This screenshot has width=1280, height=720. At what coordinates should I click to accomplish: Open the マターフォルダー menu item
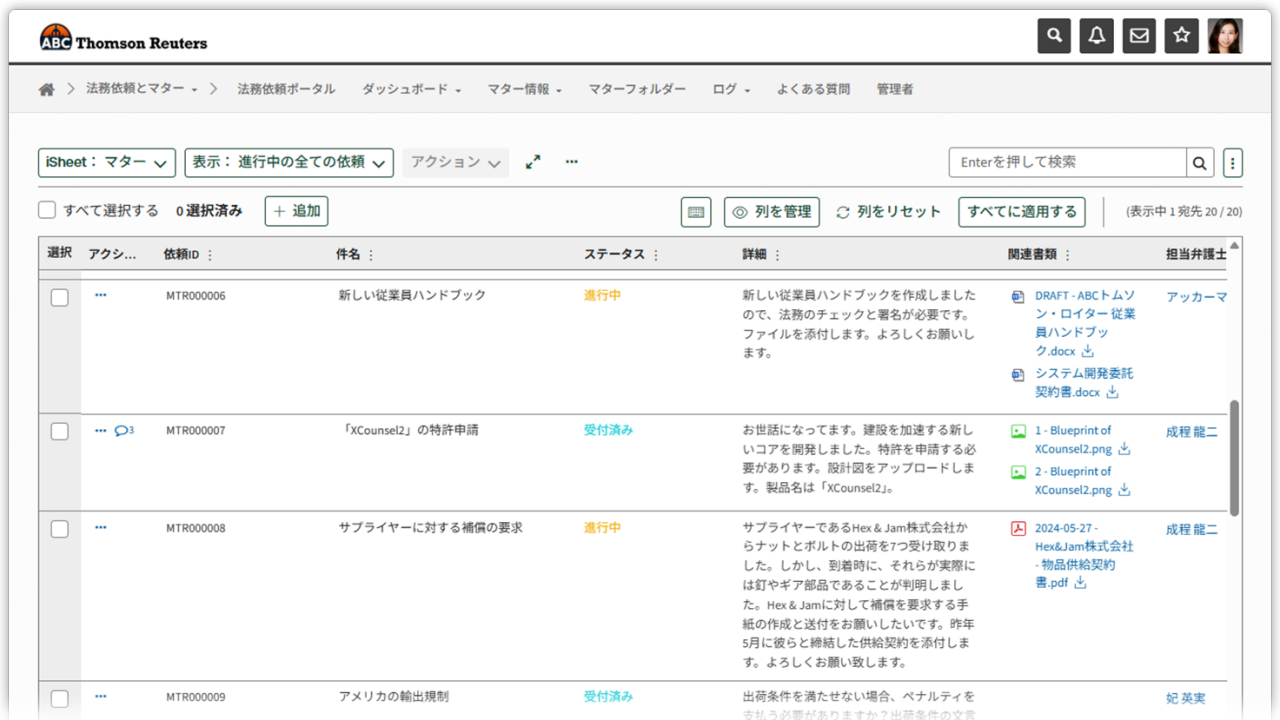tap(637, 89)
